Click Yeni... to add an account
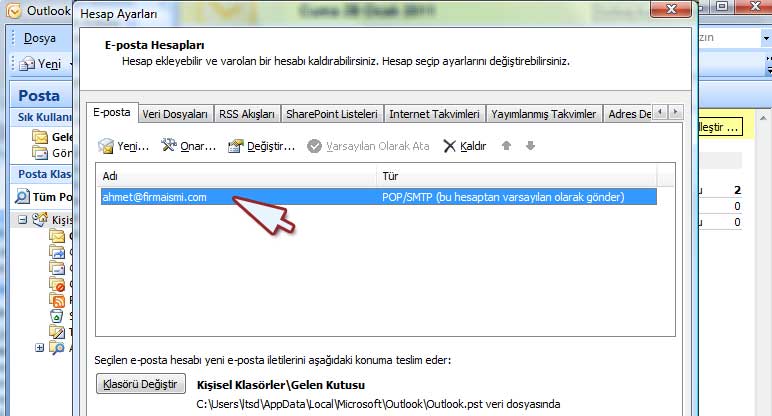The height and width of the screenshot is (416, 772). [133, 146]
